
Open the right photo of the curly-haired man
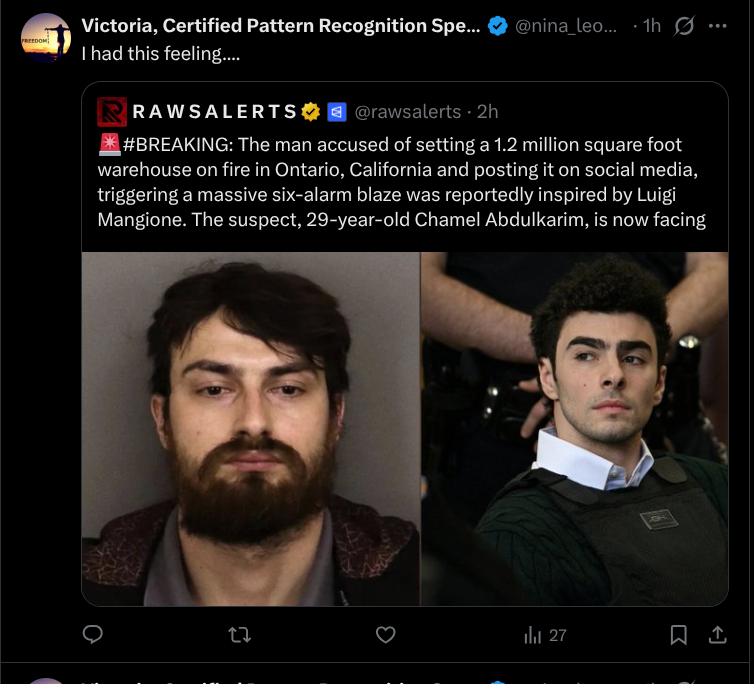click(574, 428)
